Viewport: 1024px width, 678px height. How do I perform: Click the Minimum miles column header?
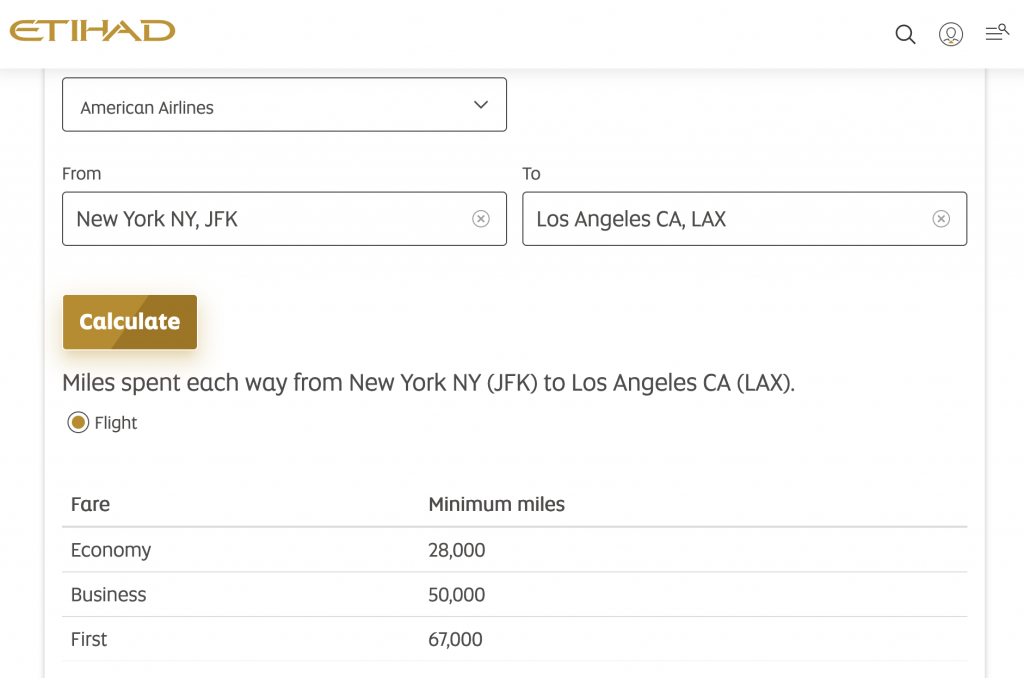point(496,505)
